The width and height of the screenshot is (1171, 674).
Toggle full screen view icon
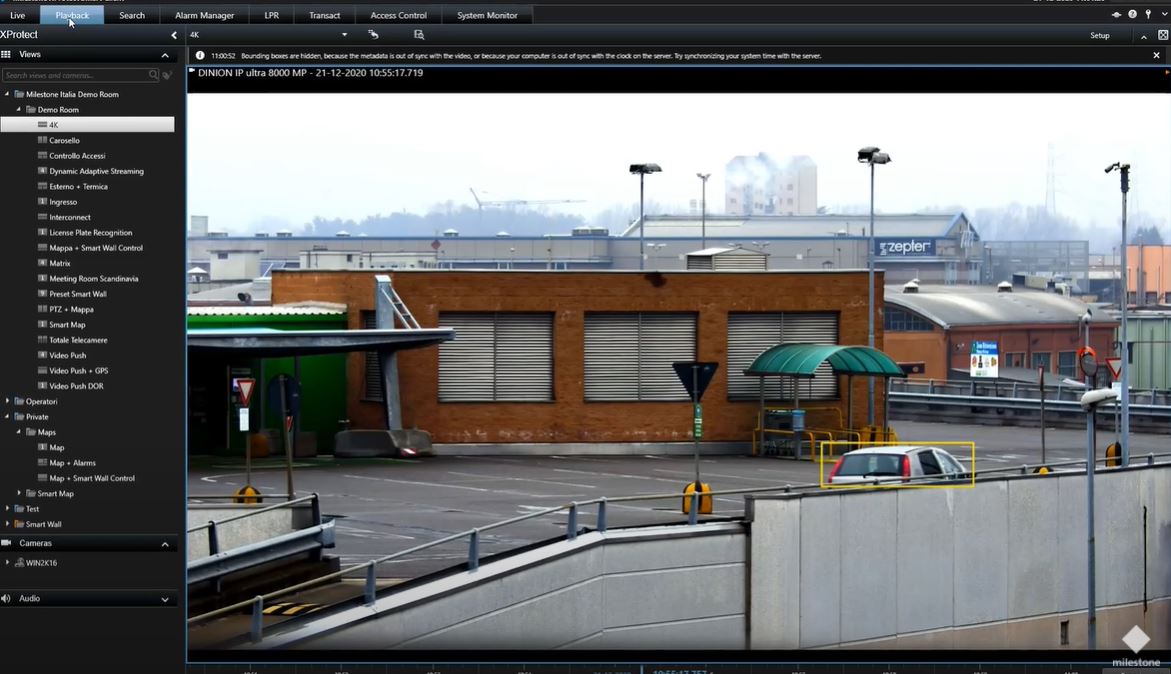coord(1163,35)
